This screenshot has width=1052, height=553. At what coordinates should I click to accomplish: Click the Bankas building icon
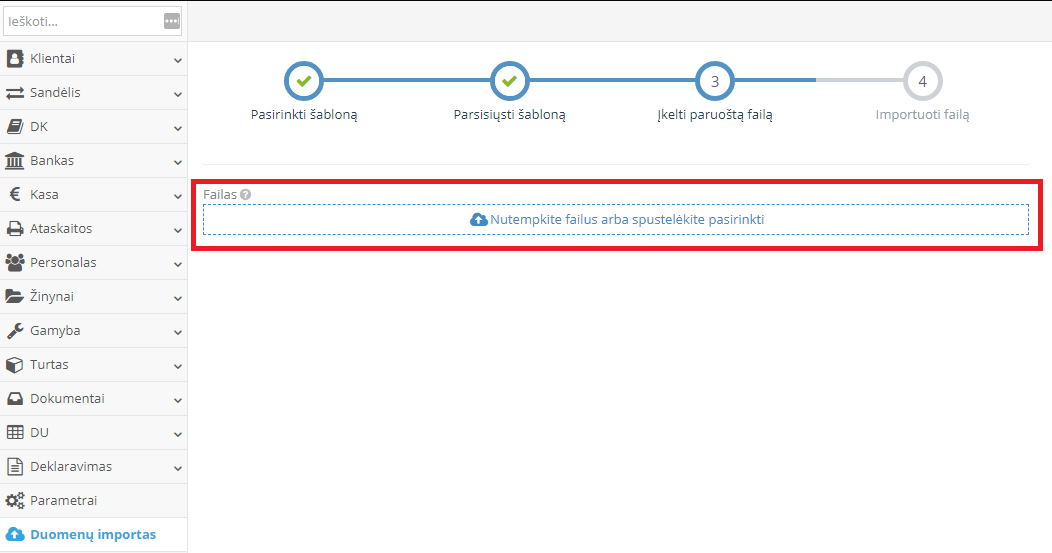pos(15,161)
